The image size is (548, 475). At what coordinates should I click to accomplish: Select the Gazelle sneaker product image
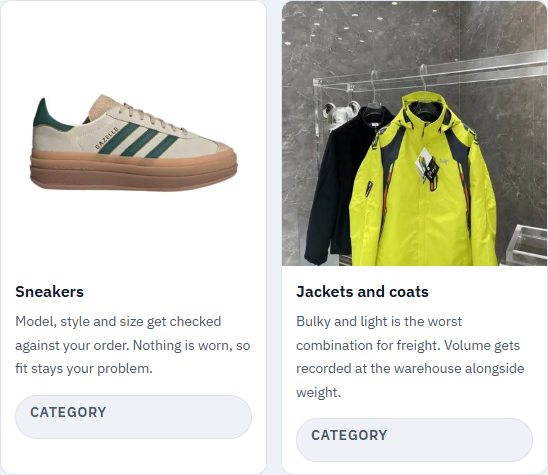pyautogui.click(x=134, y=143)
